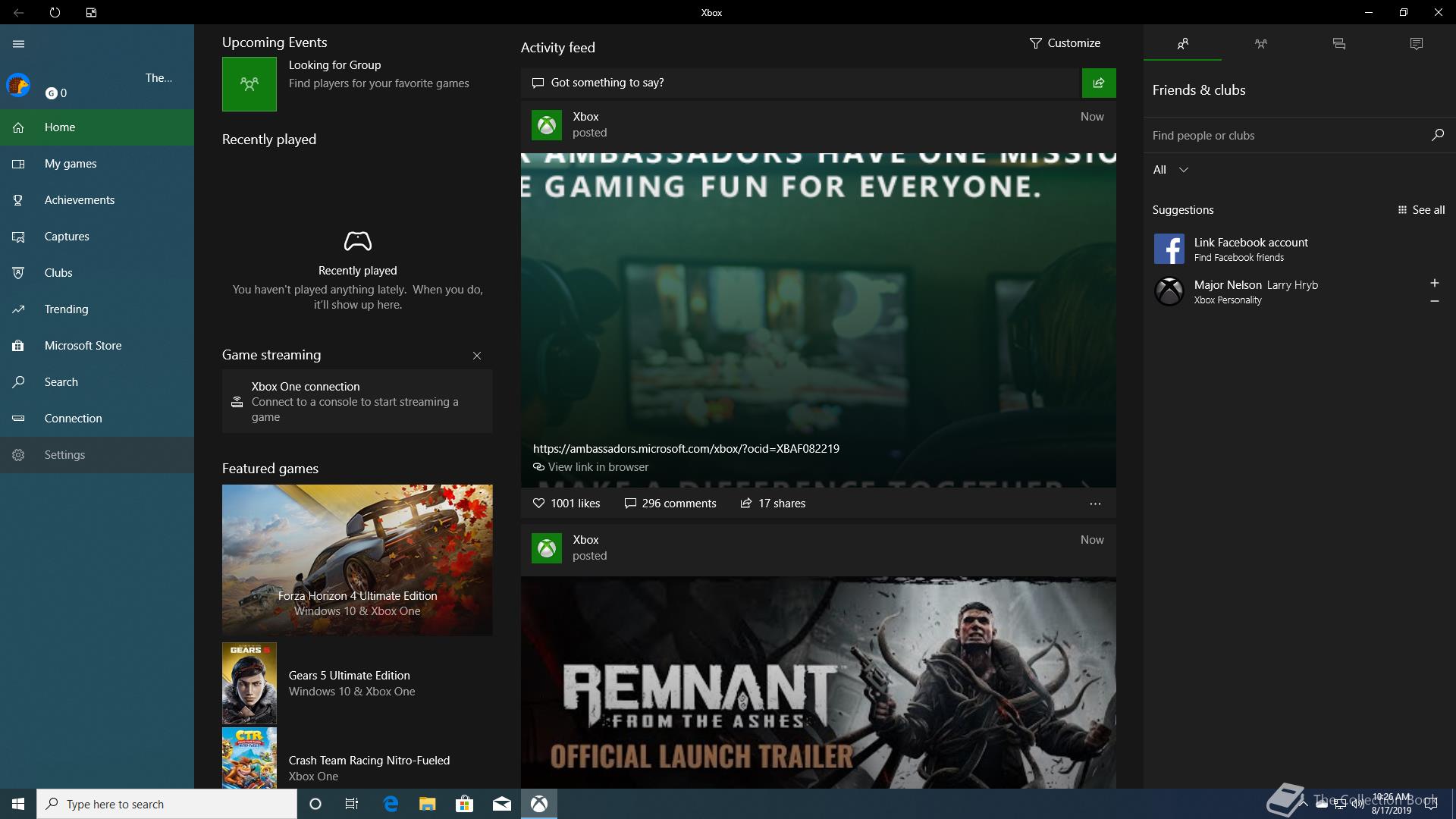1456x819 pixels.
Task: Remove Major Nelson suggestion with minus
Action: click(x=1435, y=301)
